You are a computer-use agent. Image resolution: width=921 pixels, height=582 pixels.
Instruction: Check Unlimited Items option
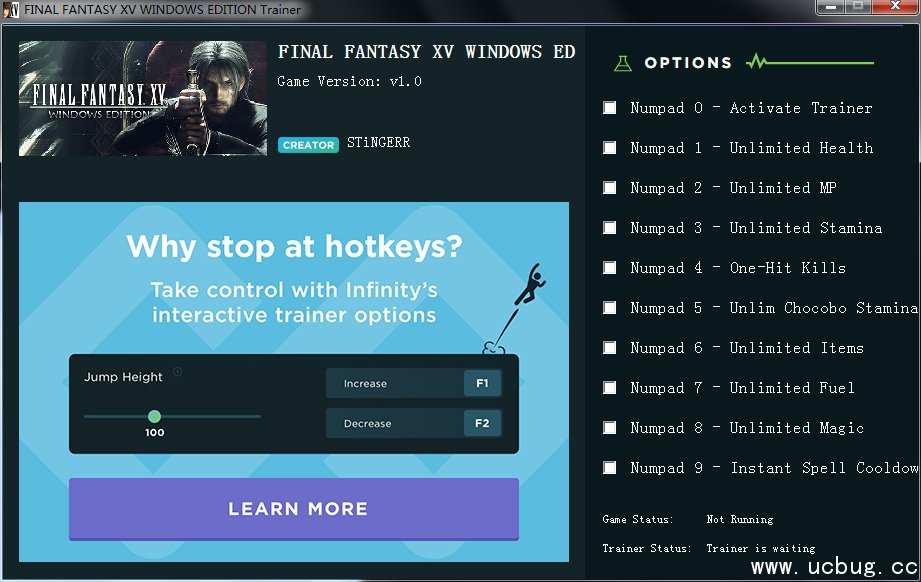click(x=610, y=348)
